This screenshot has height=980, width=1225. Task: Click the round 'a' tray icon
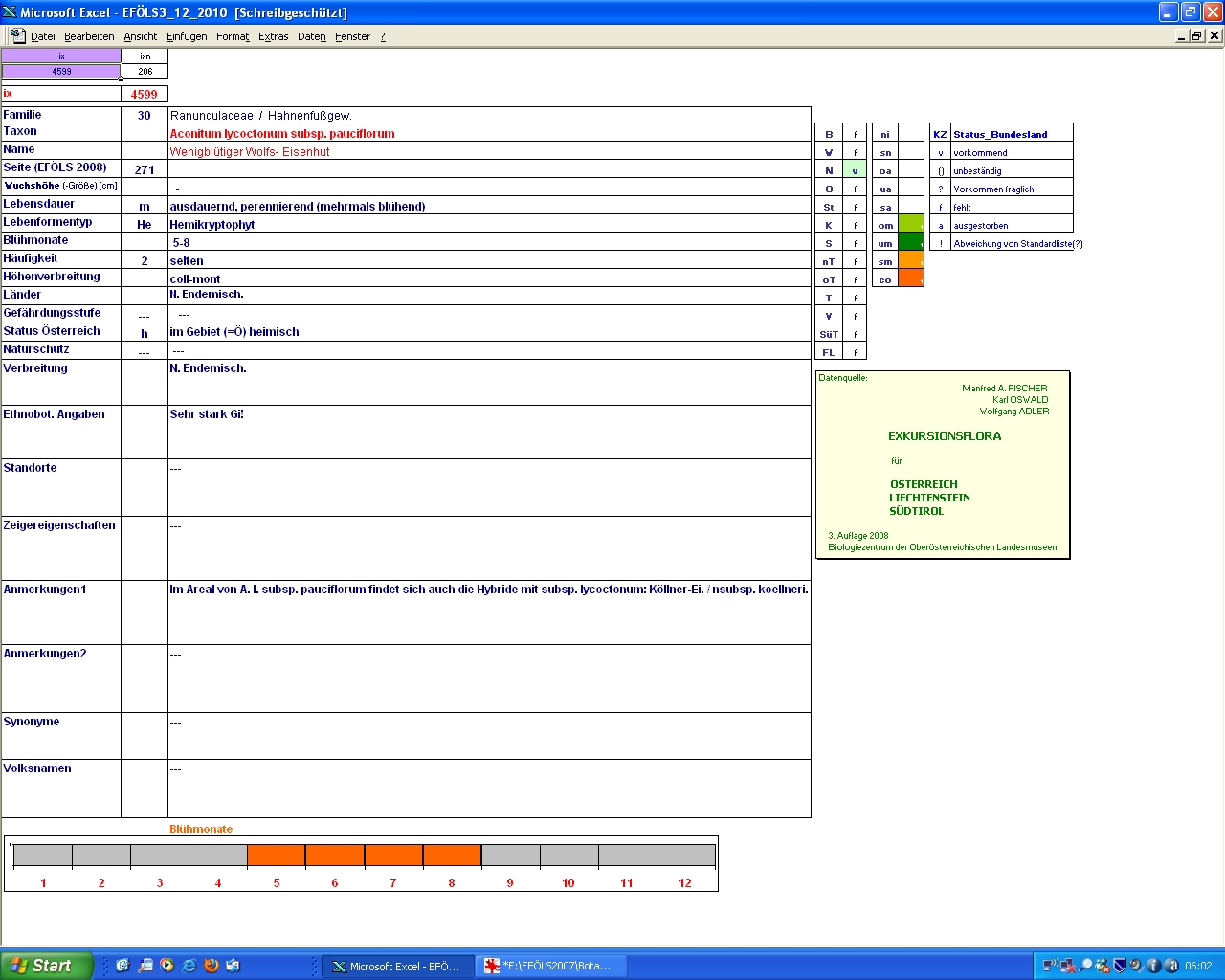tap(1170, 966)
